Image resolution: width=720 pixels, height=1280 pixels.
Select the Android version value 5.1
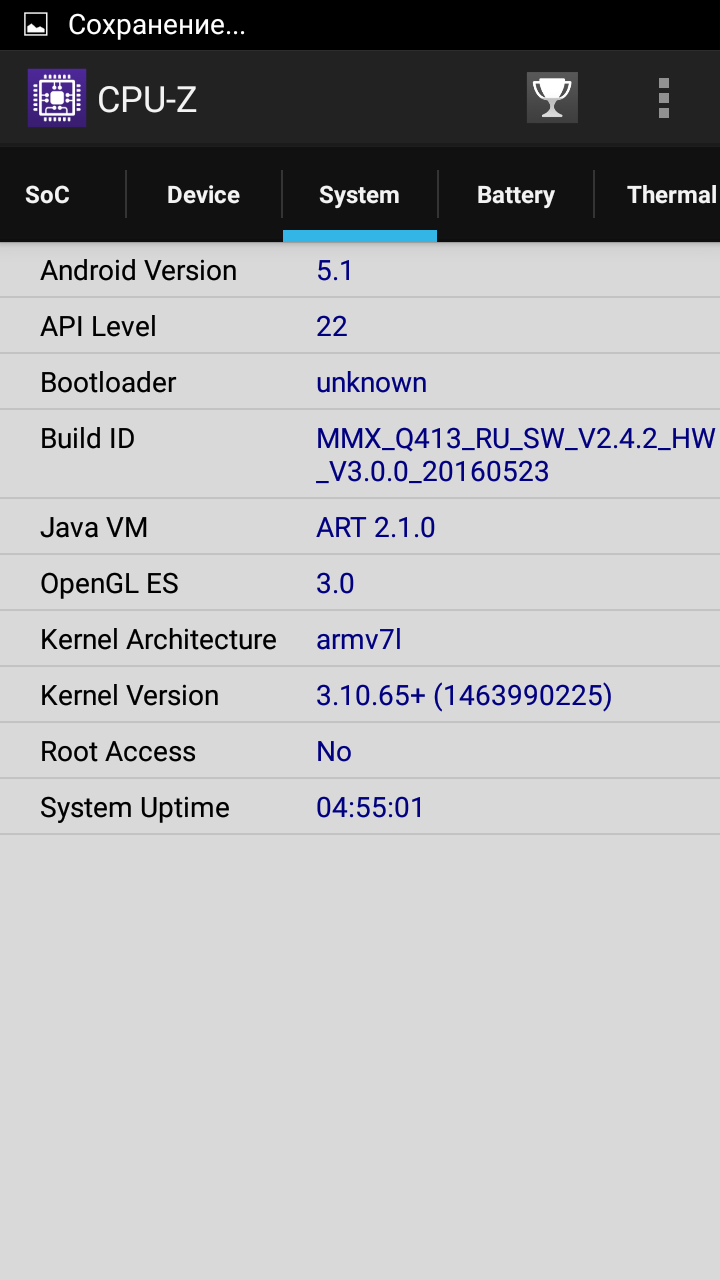[x=334, y=271]
